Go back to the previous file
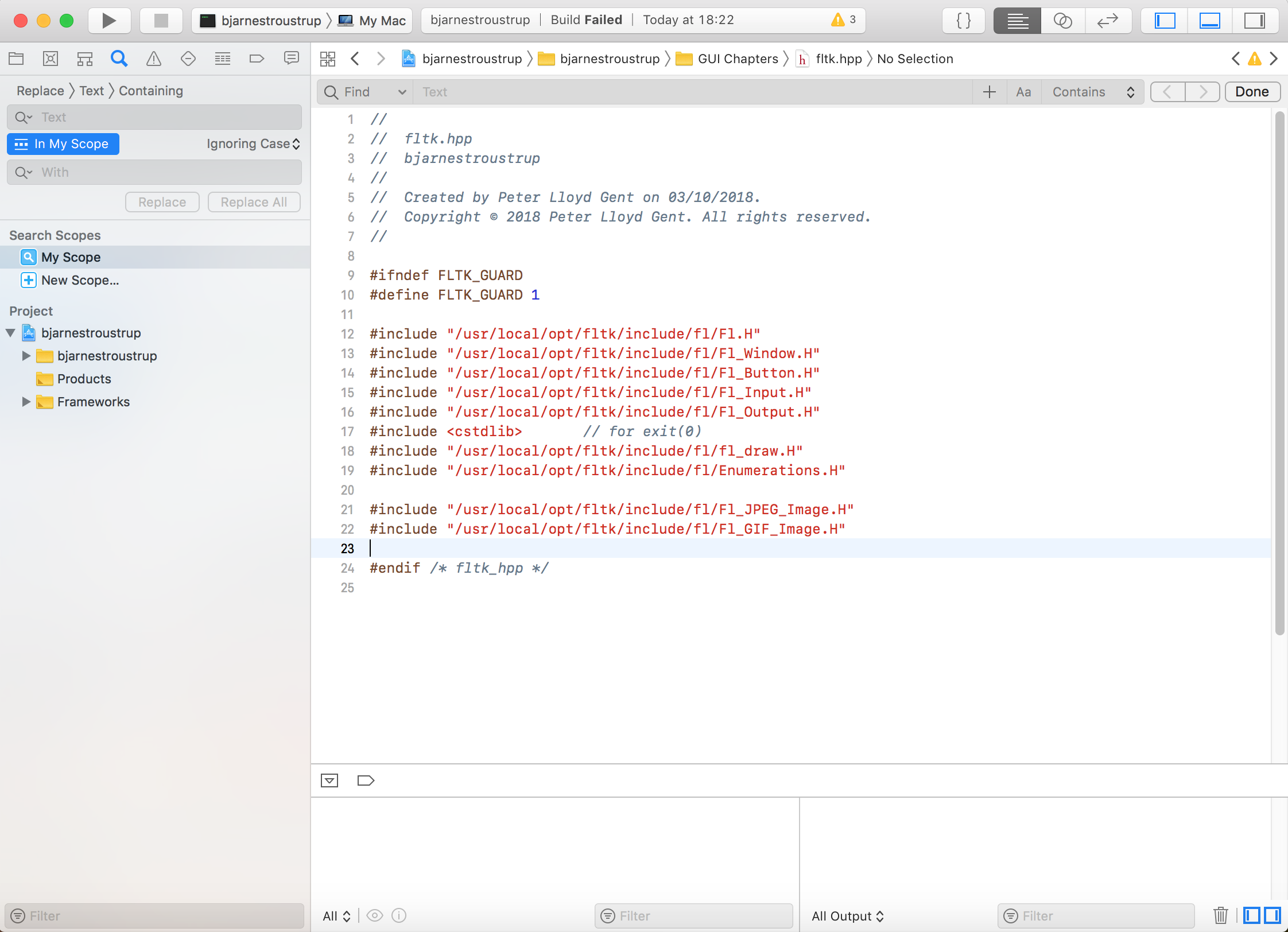The image size is (1288, 932). [x=355, y=59]
